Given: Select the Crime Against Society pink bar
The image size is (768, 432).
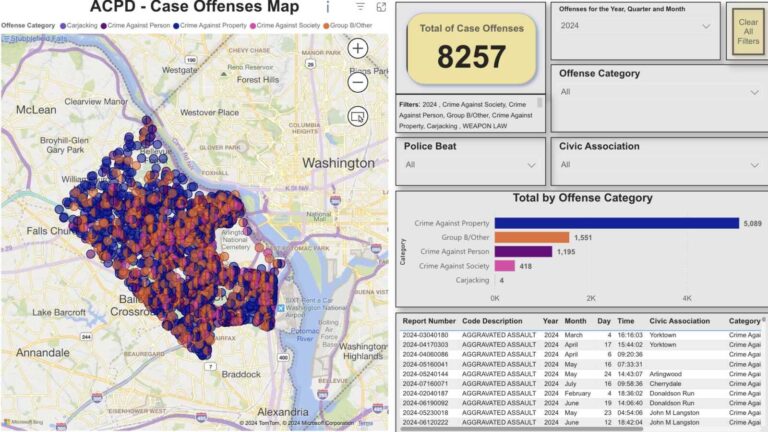Looking at the screenshot, I should click(504, 266).
